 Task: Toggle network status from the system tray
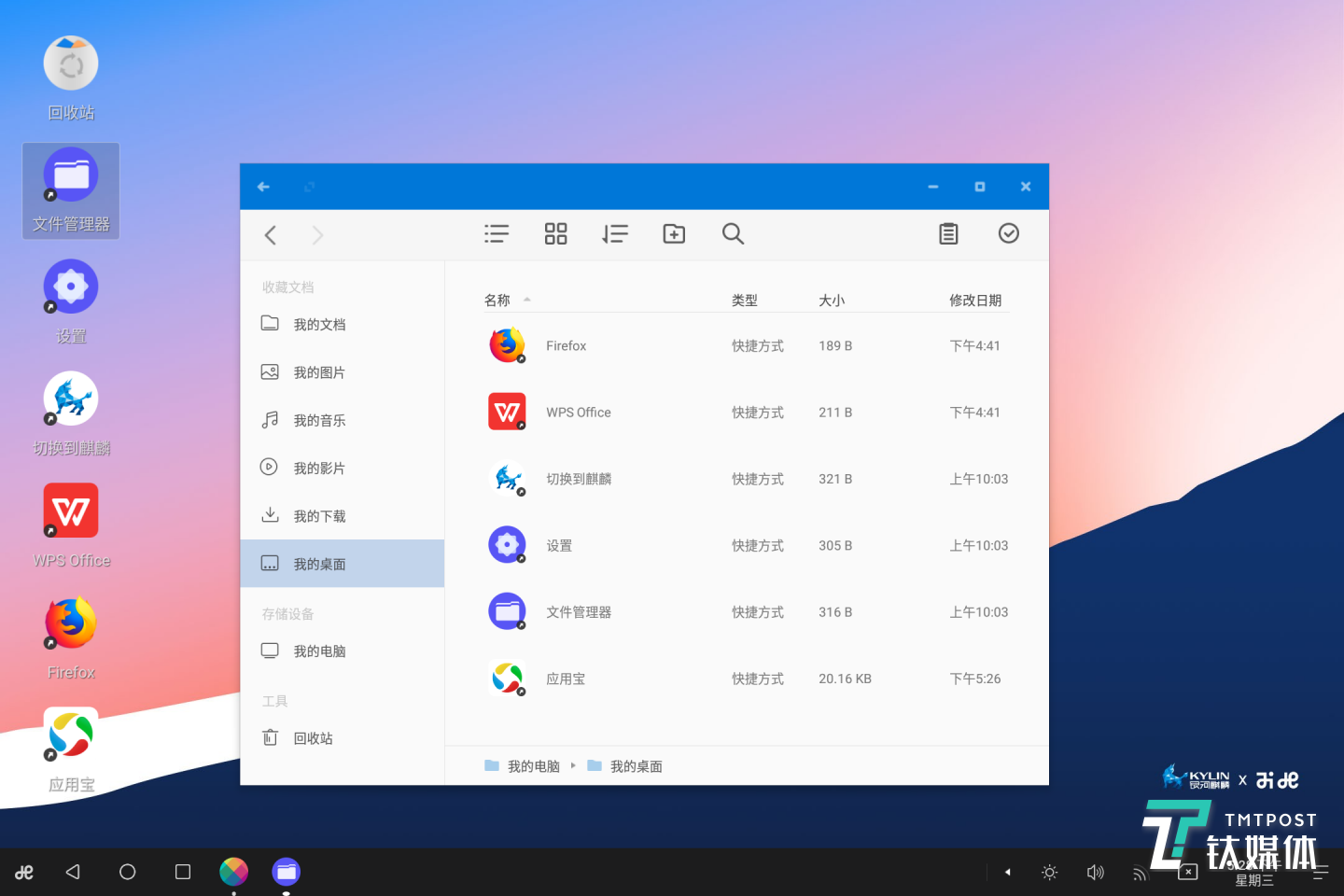1139,872
